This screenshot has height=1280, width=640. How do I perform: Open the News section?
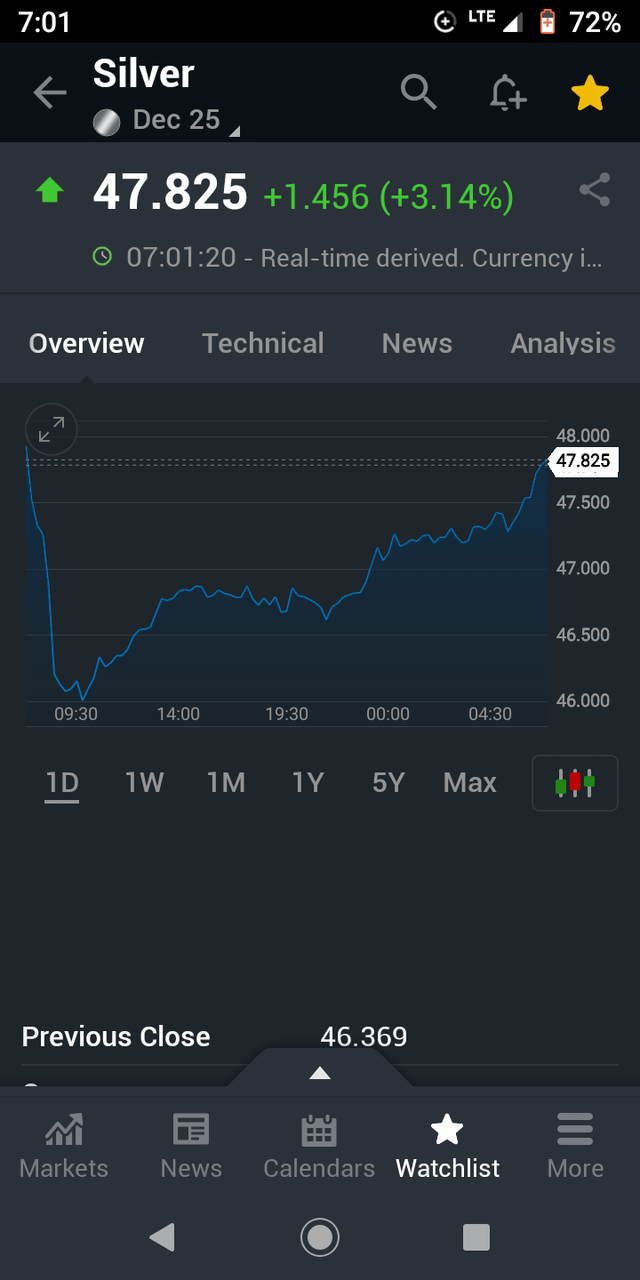(x=190, y=1145)
